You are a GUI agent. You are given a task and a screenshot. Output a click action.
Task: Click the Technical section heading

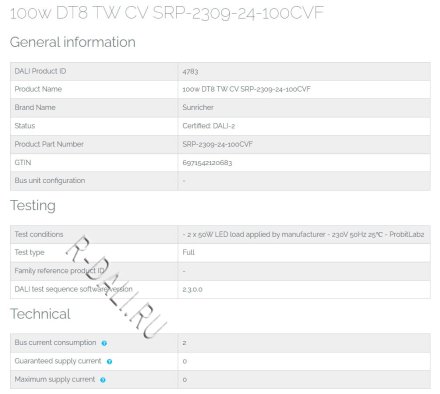pos(40,314)
